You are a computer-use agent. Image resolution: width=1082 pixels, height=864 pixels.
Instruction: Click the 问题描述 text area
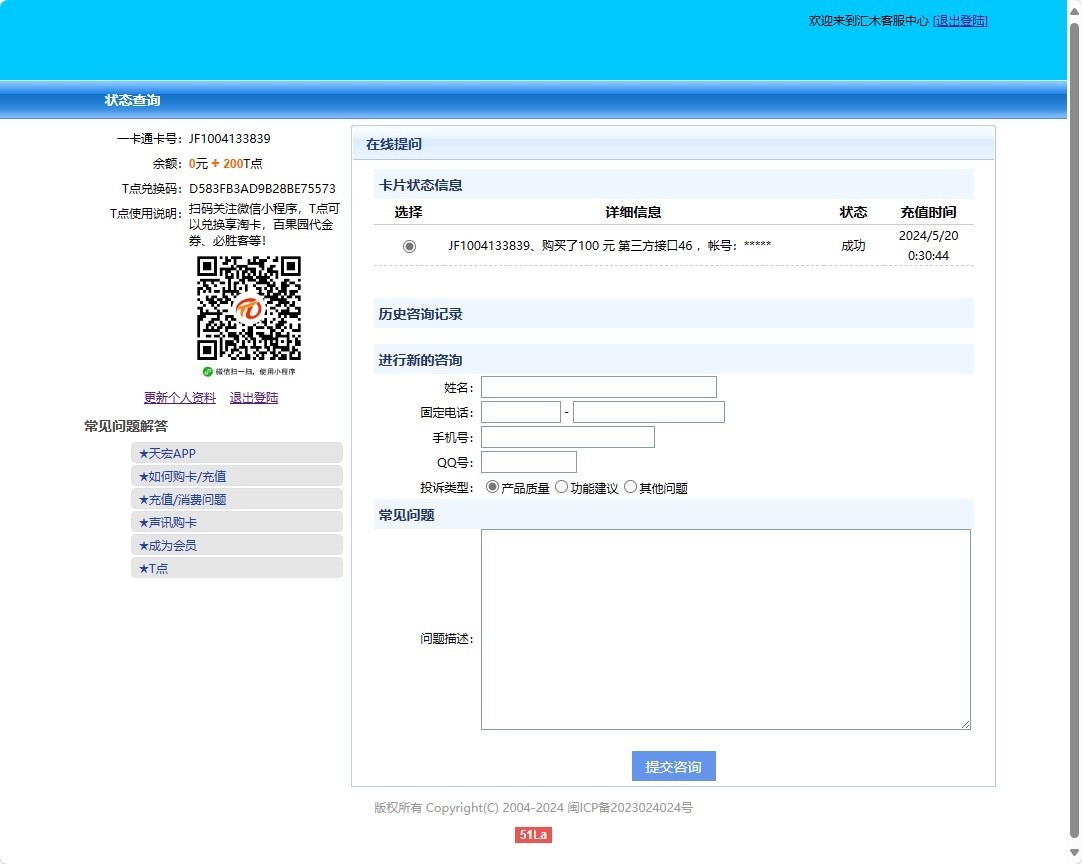pos(725,629)
